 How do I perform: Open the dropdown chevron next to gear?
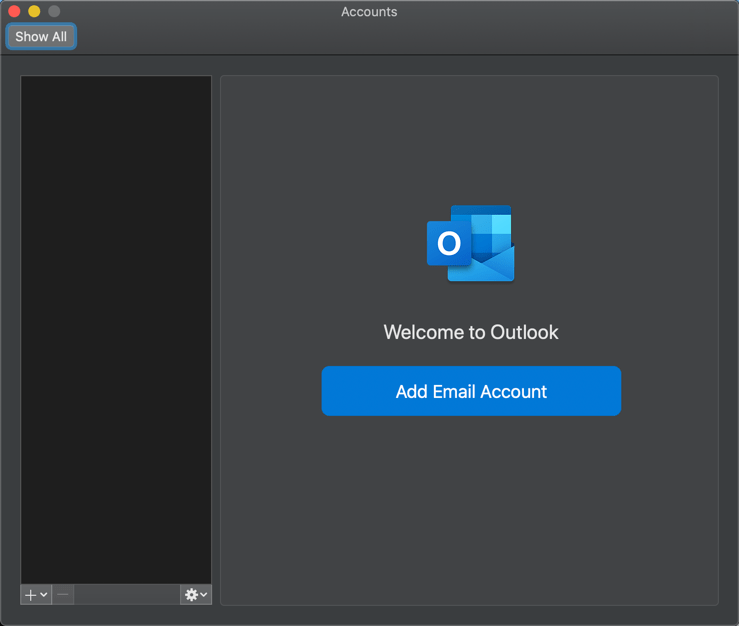204,595
